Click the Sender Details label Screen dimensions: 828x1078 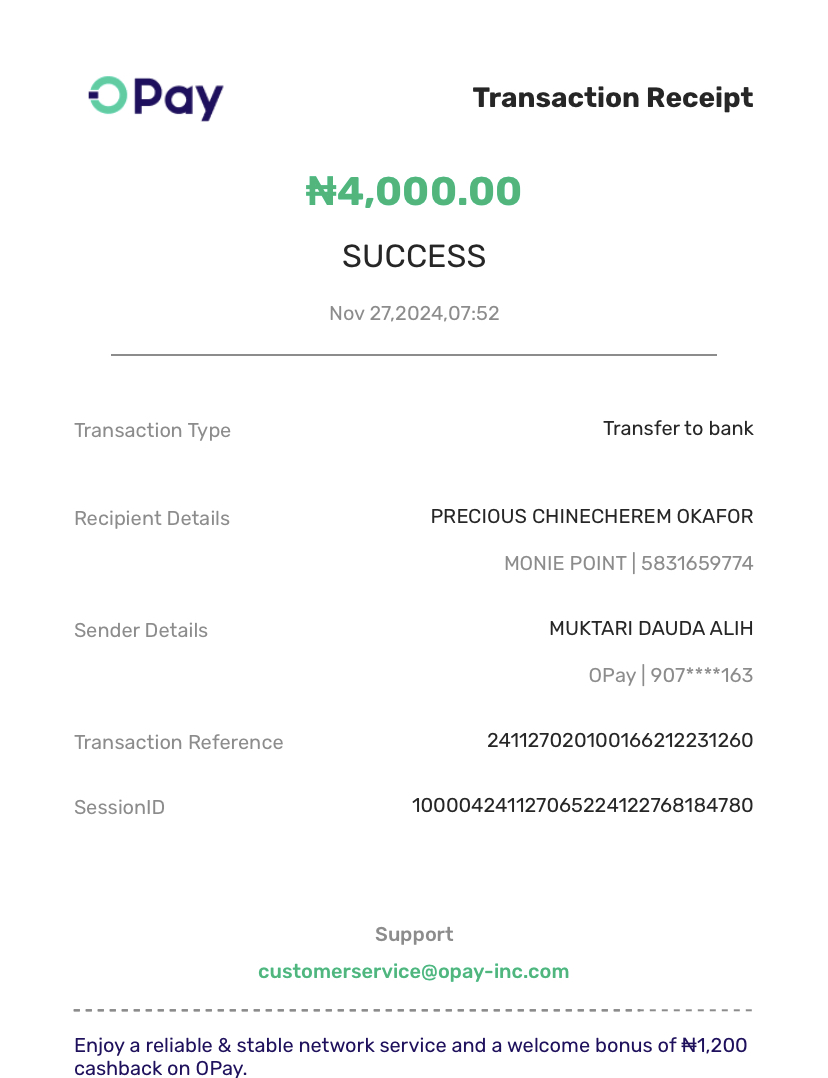coord(141,631)
